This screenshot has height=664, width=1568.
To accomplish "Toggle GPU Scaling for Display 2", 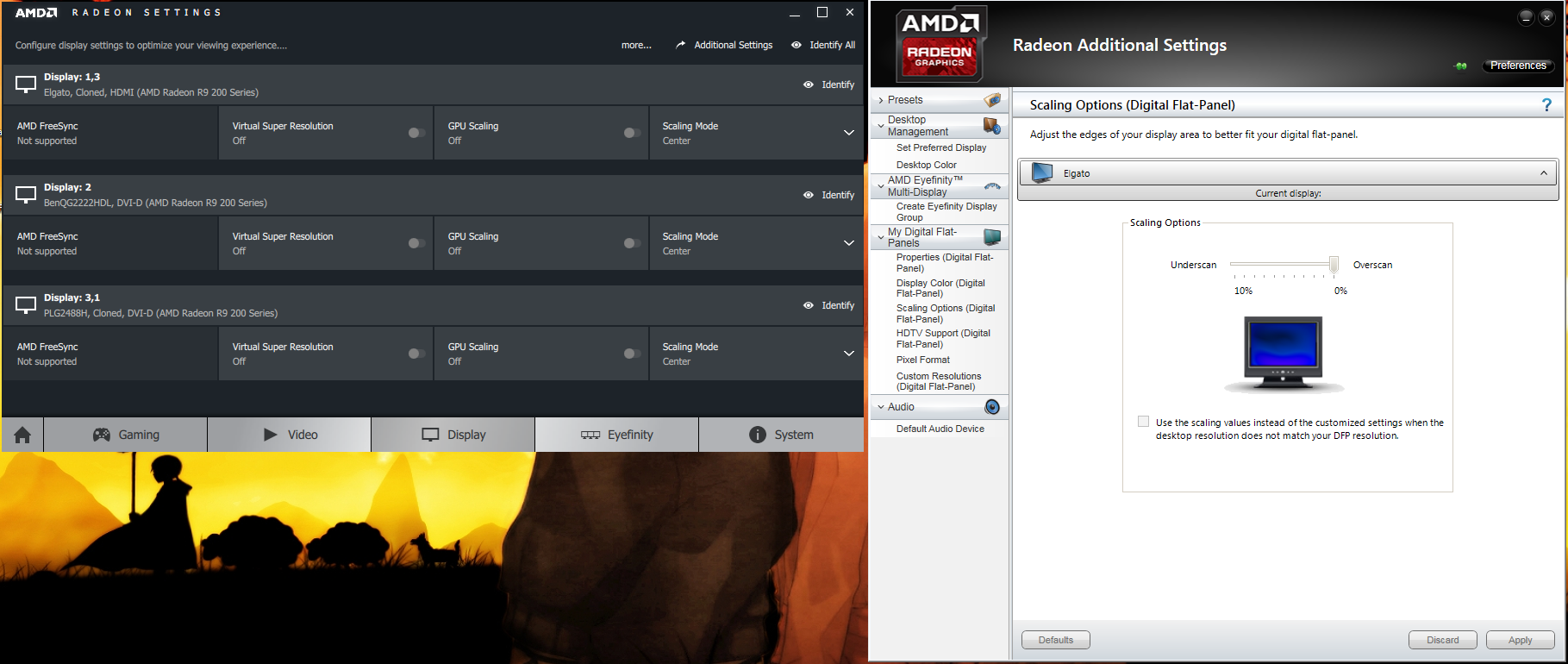I will tap(632, 243).
